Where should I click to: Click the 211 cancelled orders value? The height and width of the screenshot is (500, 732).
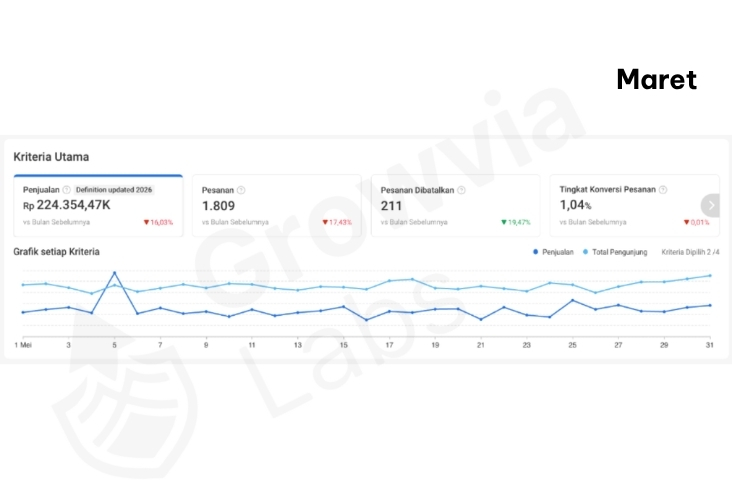coord(391,206)
